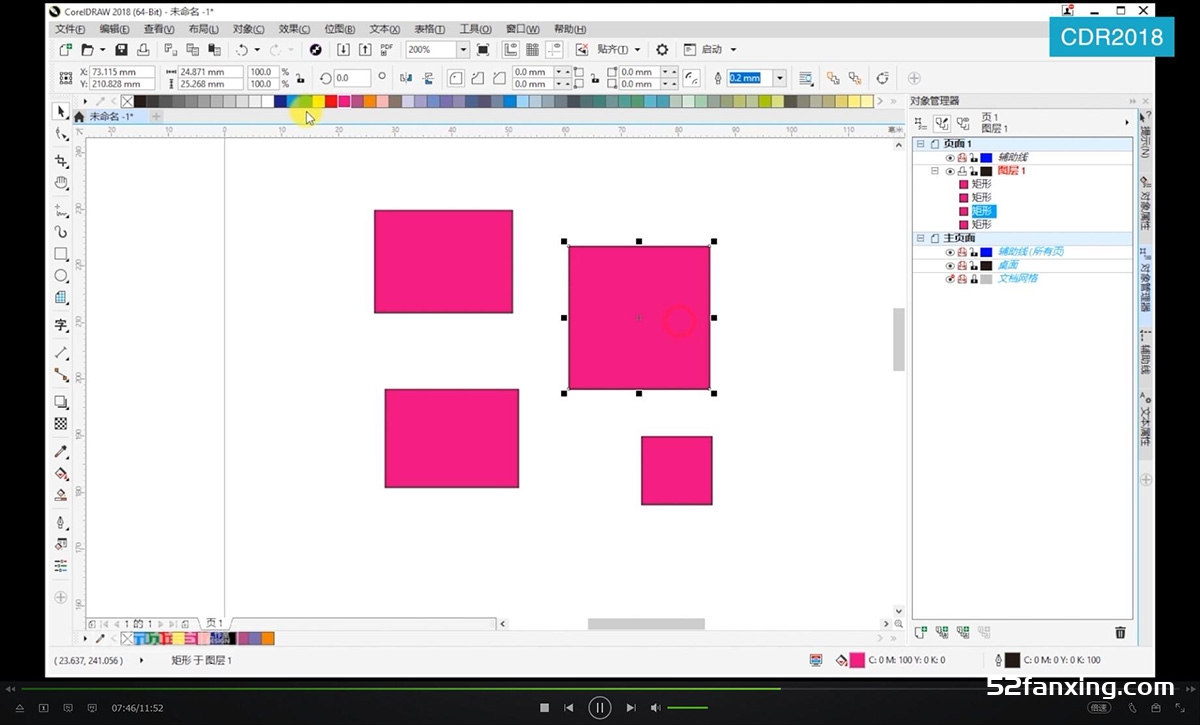Viewport: 1200px width, 725px height.
Task: Click the Save disk icon
Action: pyautogui.click(x=121, y=49)
